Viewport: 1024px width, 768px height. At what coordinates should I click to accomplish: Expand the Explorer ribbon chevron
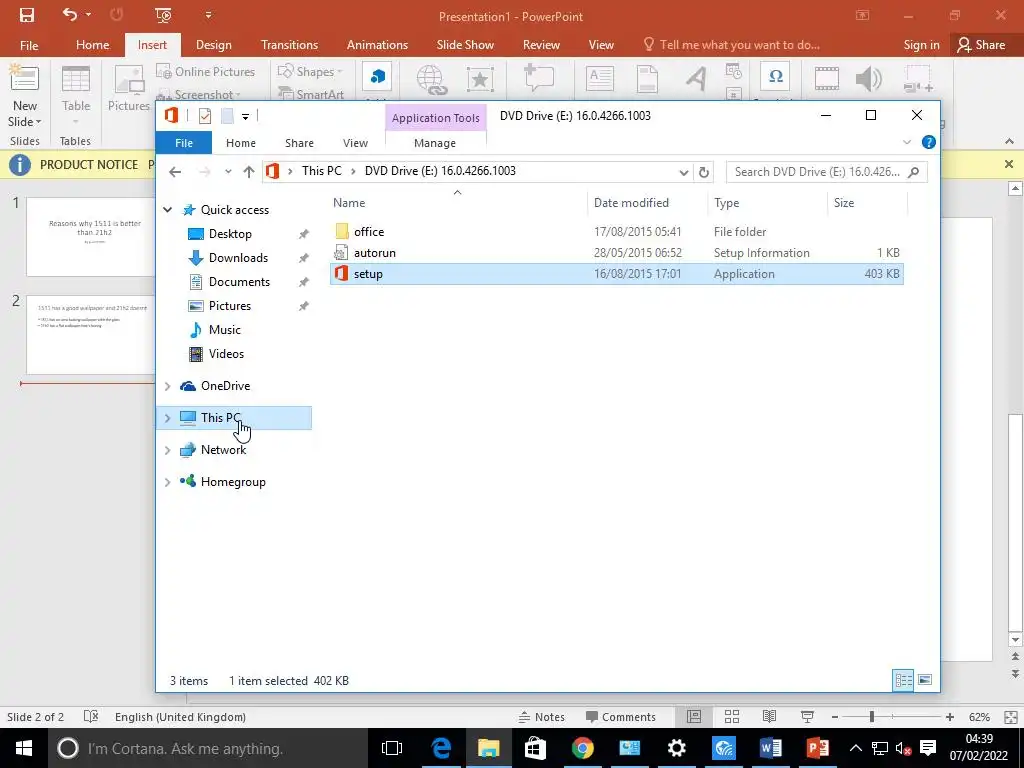pyautogui.click(x=906, y=142)
